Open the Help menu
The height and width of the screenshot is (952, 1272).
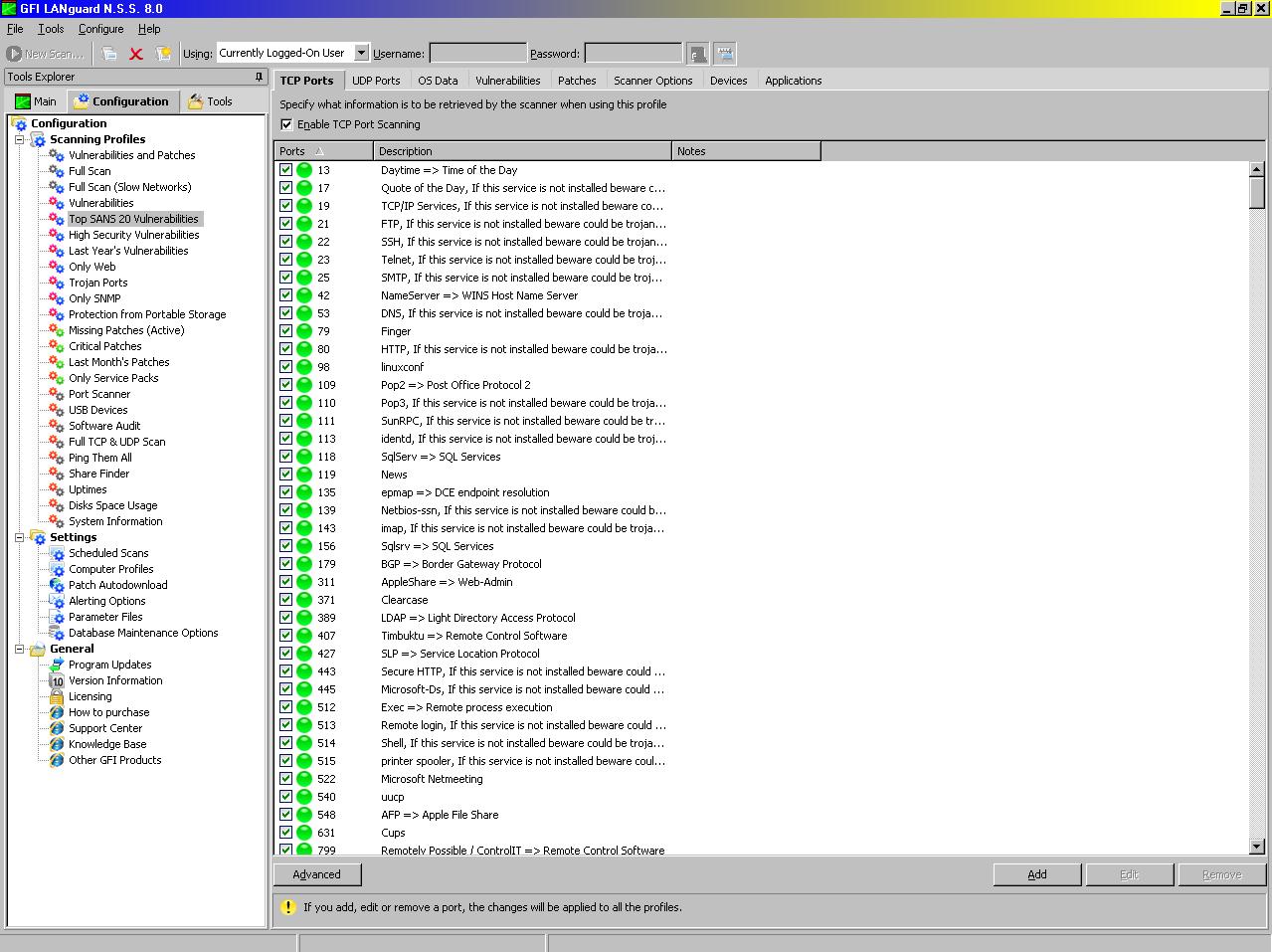149,29
